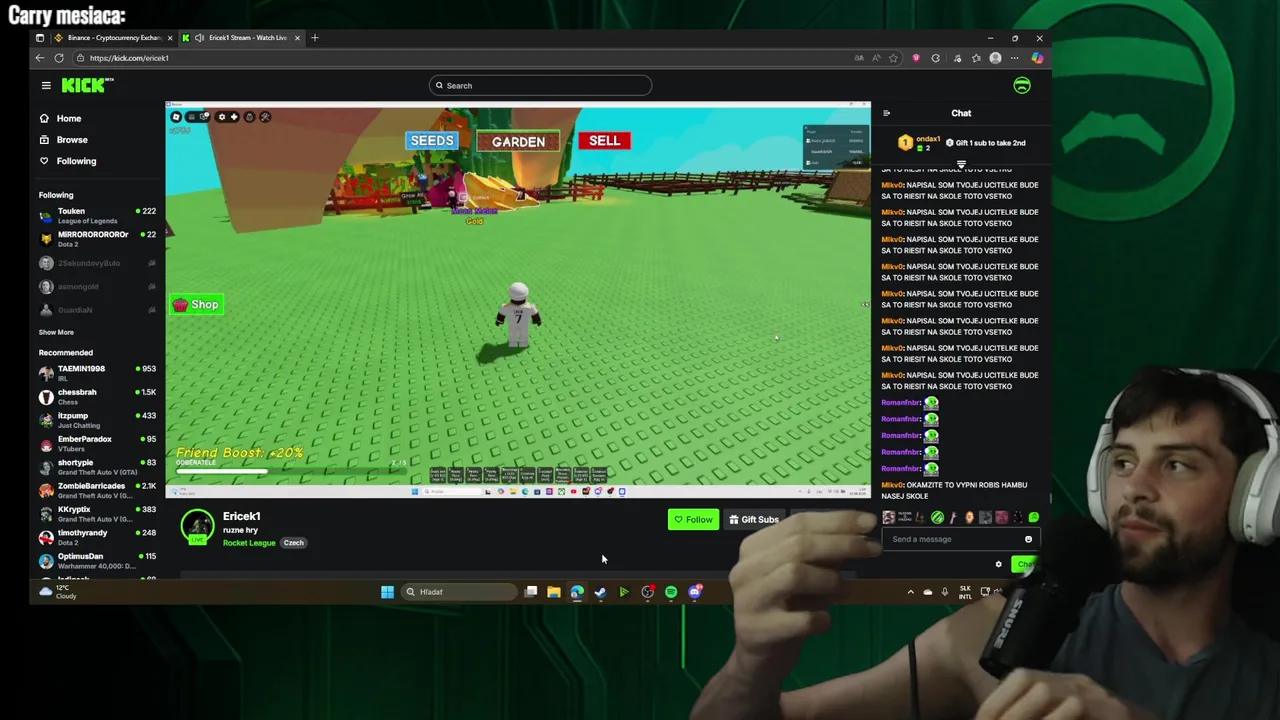Open File Explorer from taskbar
This screenshot has height=720, width=1280.
click(553, 592)
